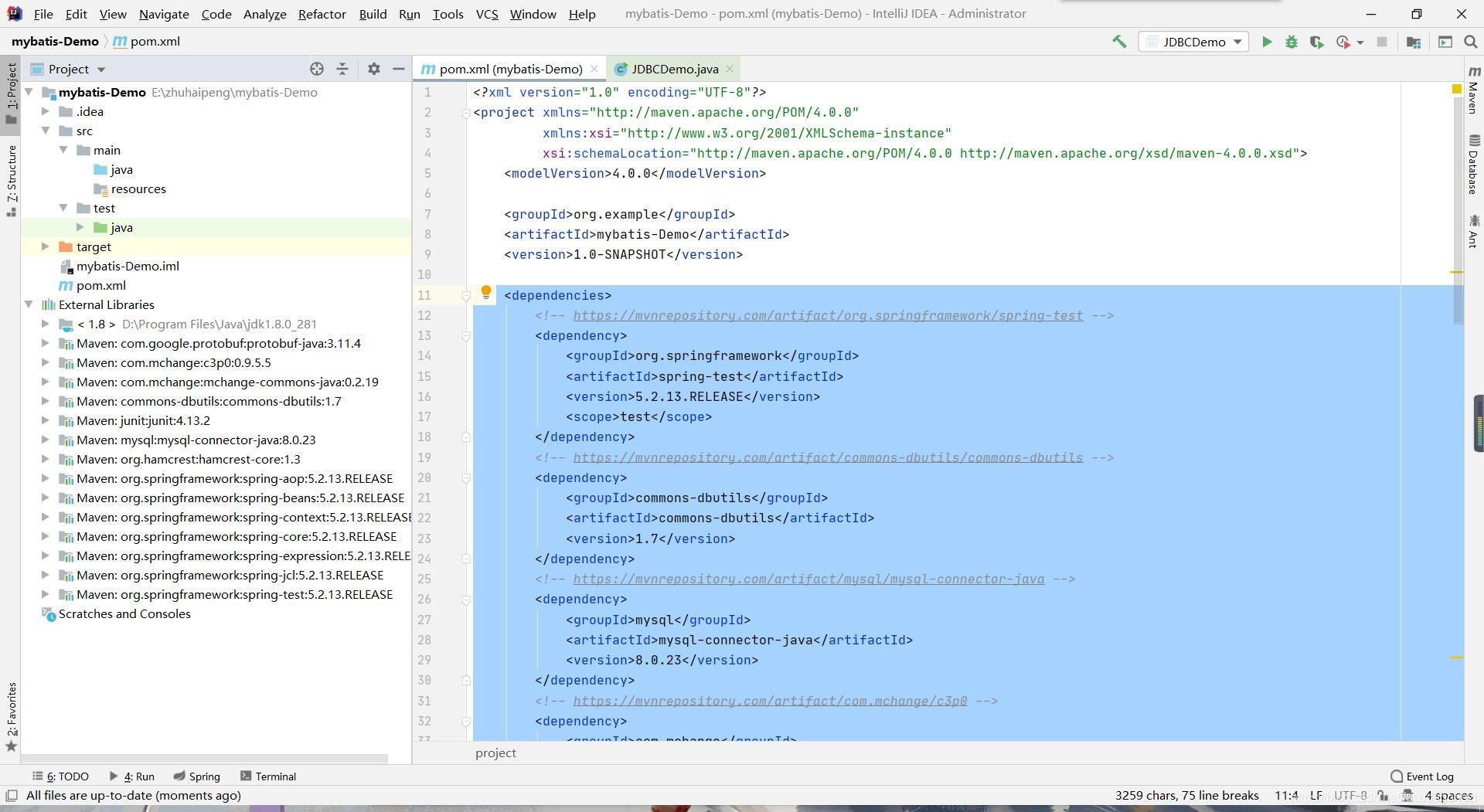This screenshot has width=1484, height=812.
Task: Click the yellow intention bulb icon
Action: [x=485, y=292]
